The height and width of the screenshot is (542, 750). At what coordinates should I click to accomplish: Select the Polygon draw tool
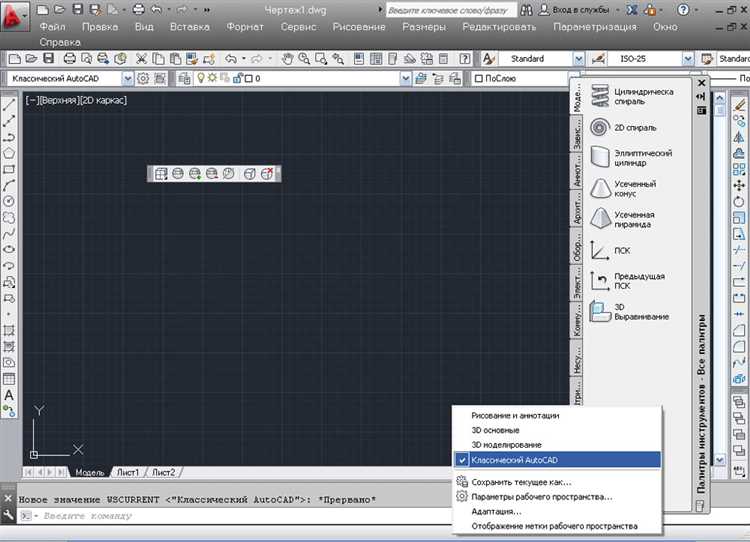[x=8, y=153]
